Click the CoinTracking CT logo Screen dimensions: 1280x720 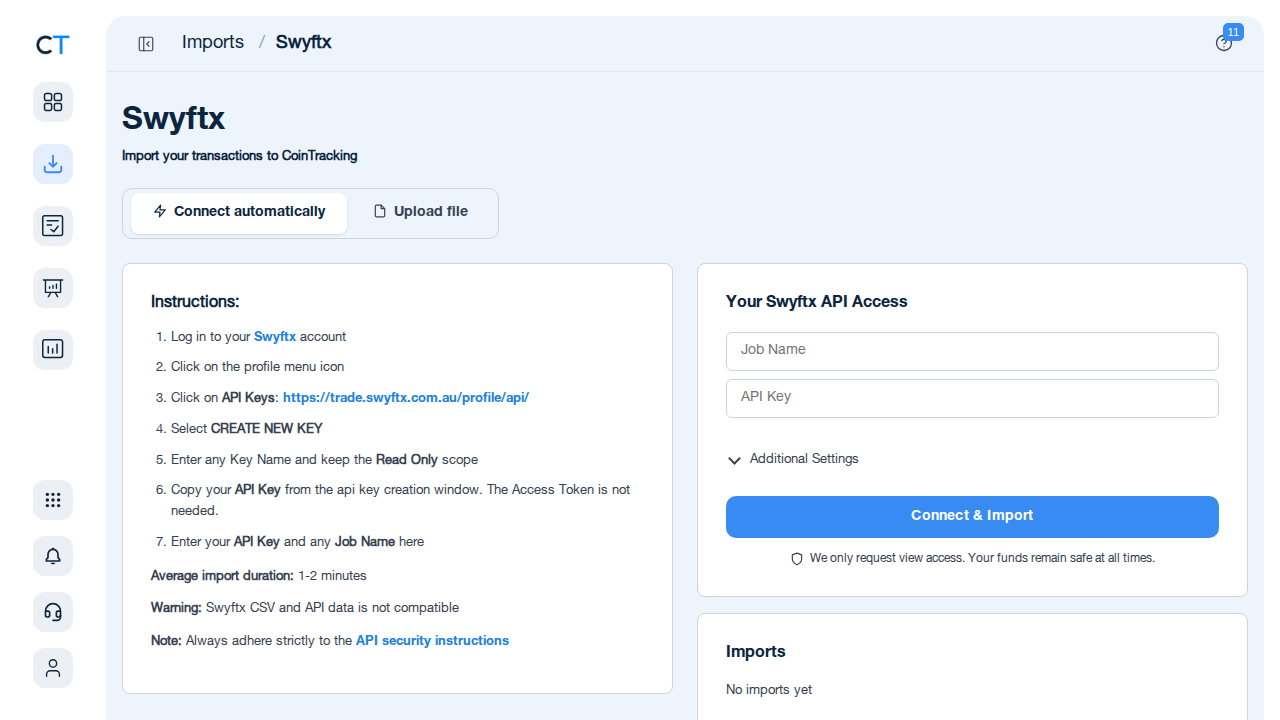point(53,45)
